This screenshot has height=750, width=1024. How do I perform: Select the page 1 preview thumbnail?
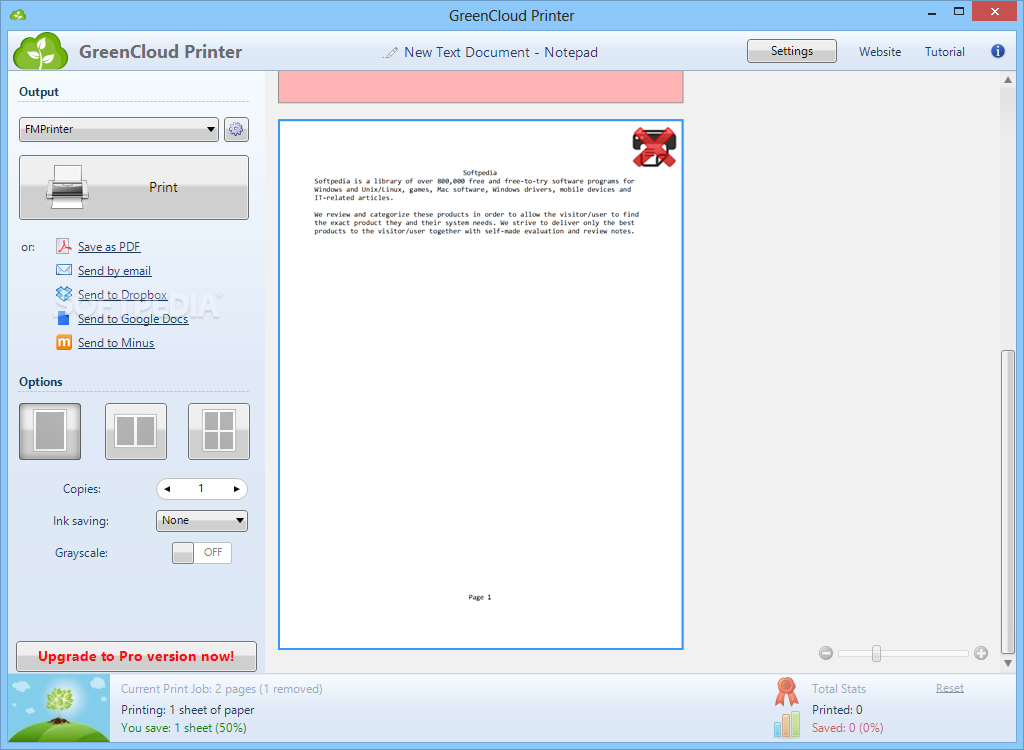click(481, 384)
